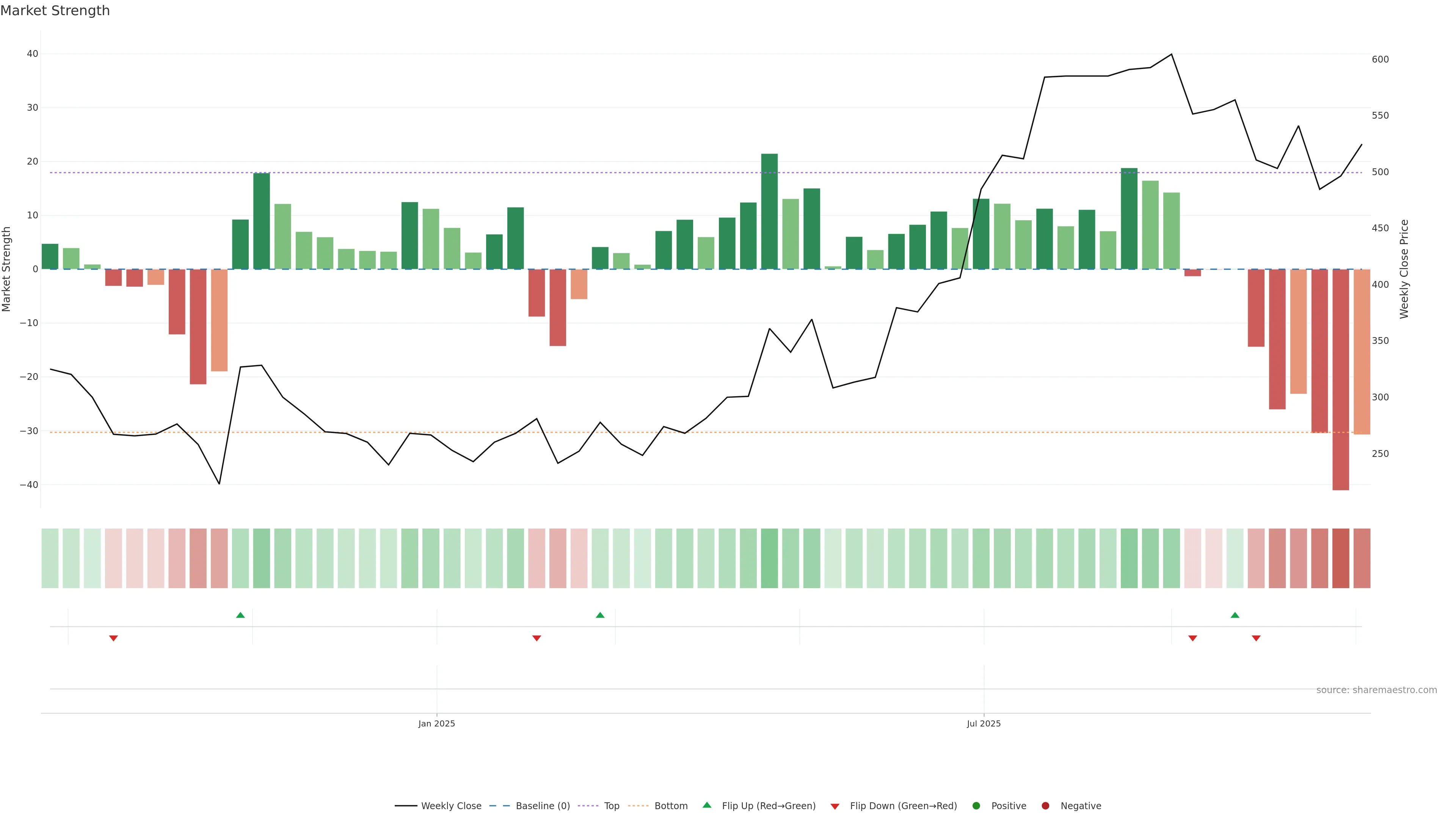Click the Jan 2025 axis label

pyautogui.click(x=436, y=723)
